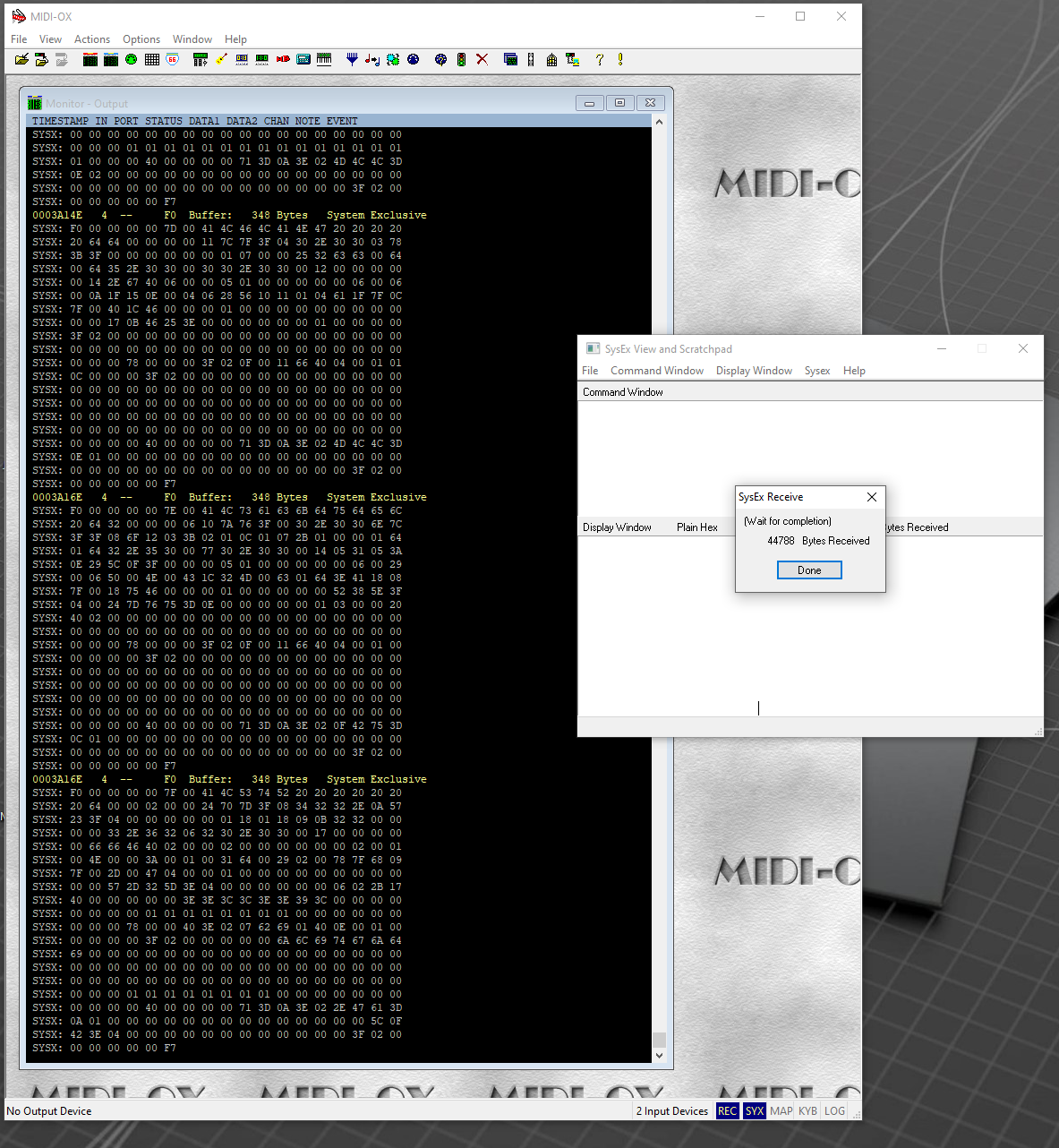Click the Monitor vertical scrollbar thumb

click(x=660, y=1039)
